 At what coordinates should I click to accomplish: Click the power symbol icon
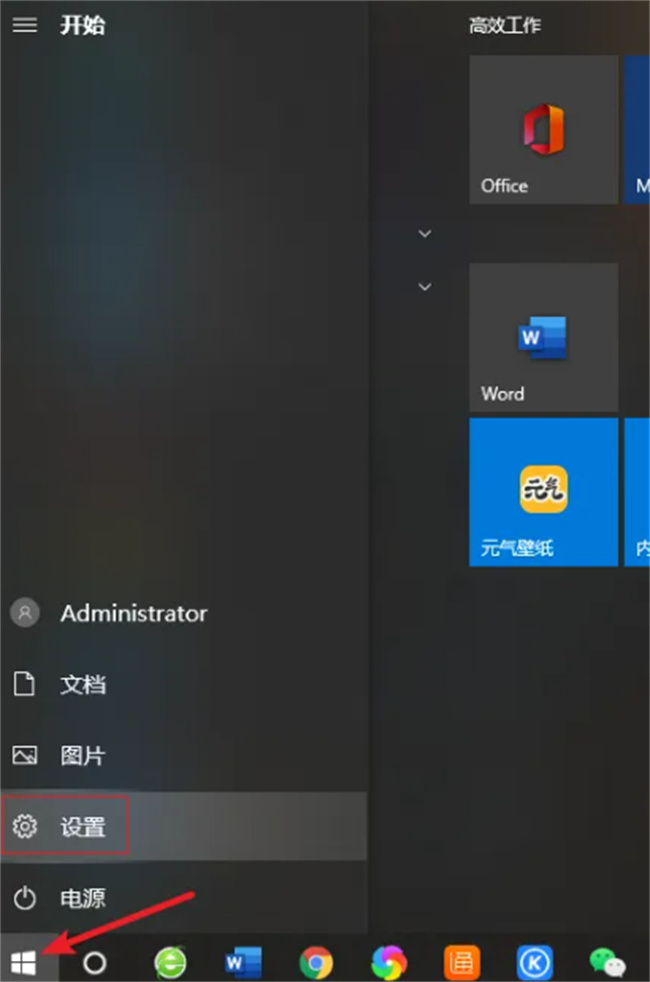click(x=25, y=898)
